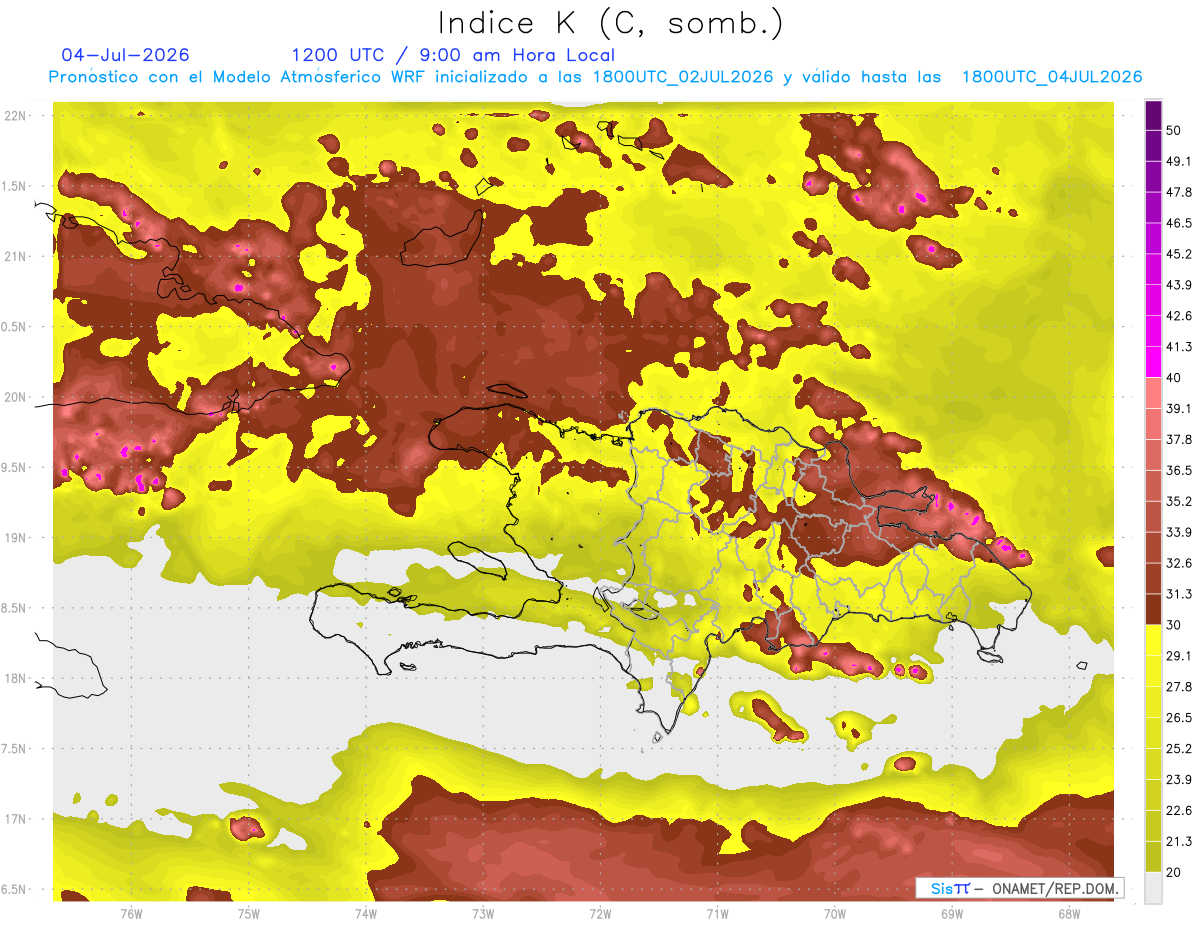Click the color scale label '32.6'
Viewport: 1200px width, 927px height.
1178,563
